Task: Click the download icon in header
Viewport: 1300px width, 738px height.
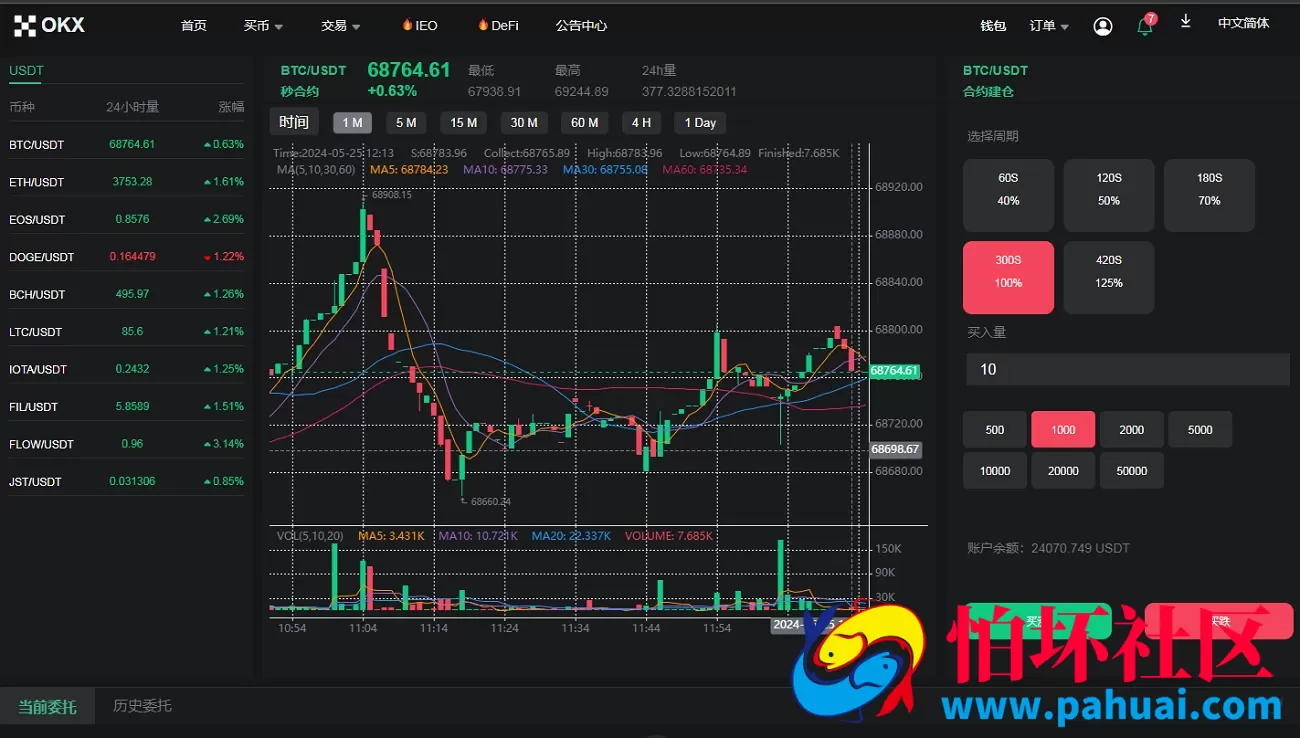Action: click(x=1185, y=21)
